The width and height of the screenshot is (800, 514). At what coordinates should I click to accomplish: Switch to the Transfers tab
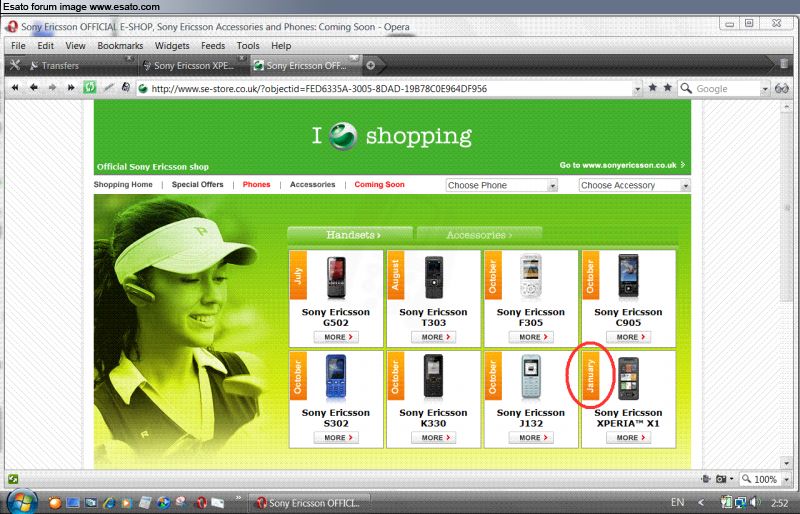pyautogui.click(x=82, y=65)
